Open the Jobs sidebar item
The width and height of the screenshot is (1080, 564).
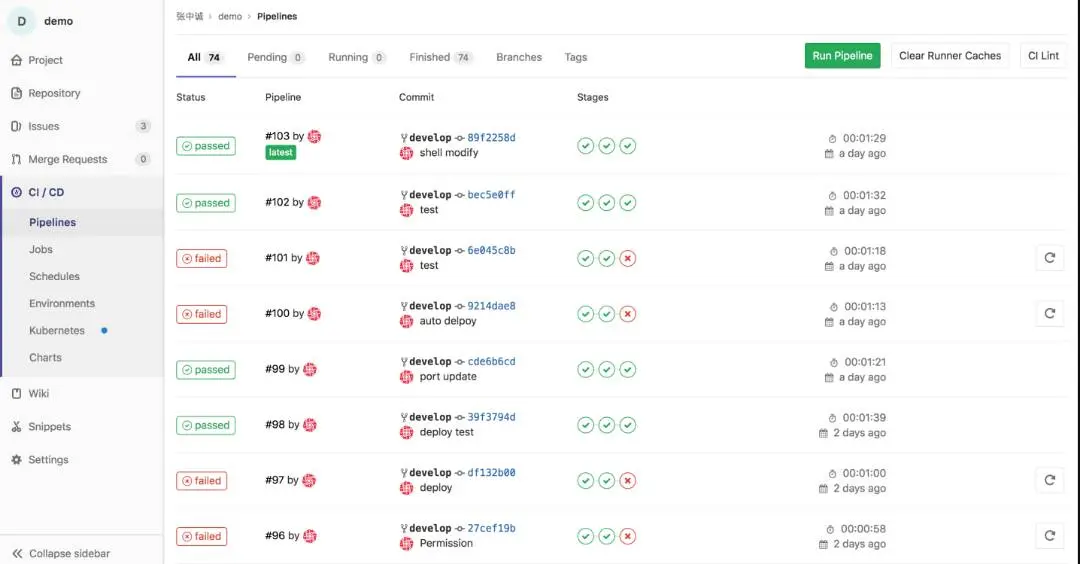41,249
